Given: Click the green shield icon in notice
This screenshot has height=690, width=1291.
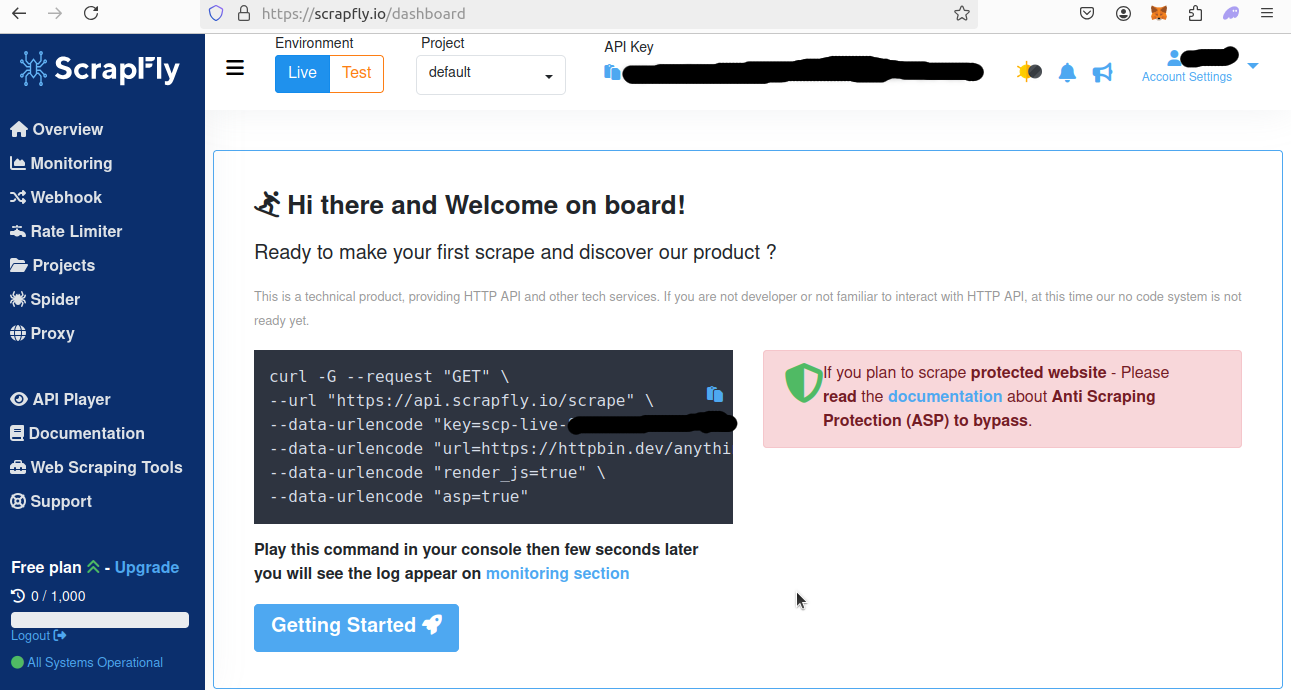Looking at the screenshot, I should pos(803,383).
